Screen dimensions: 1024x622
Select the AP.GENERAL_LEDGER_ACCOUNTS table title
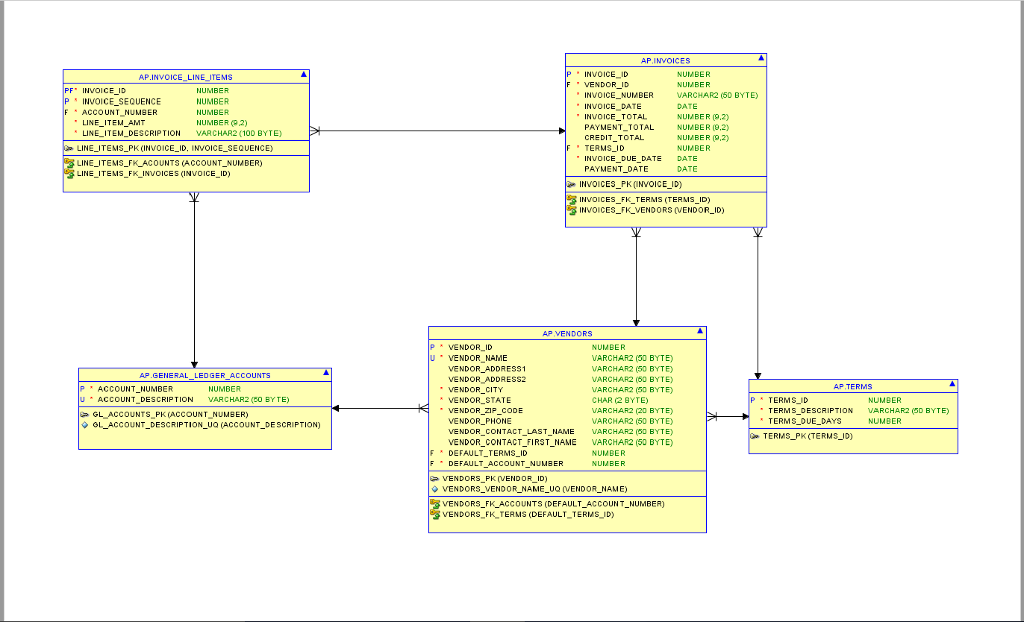click(x=204, y=375)
